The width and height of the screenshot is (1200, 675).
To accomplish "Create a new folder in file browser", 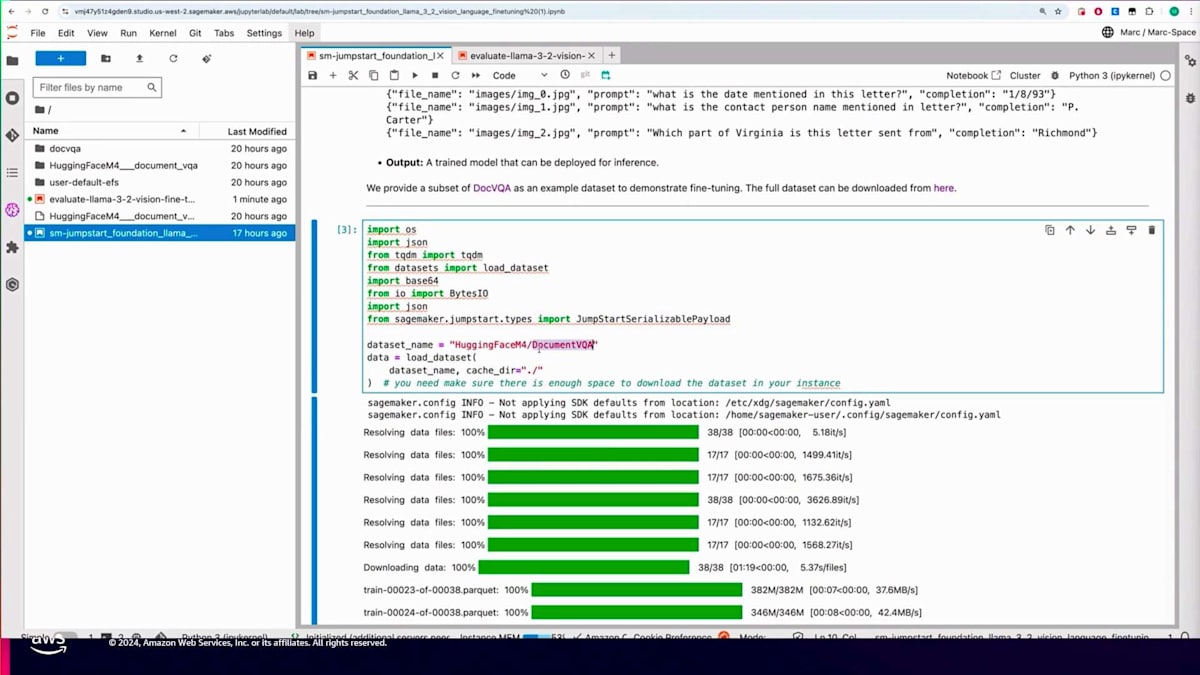I will pyautogui.click(x=106, y=59).
